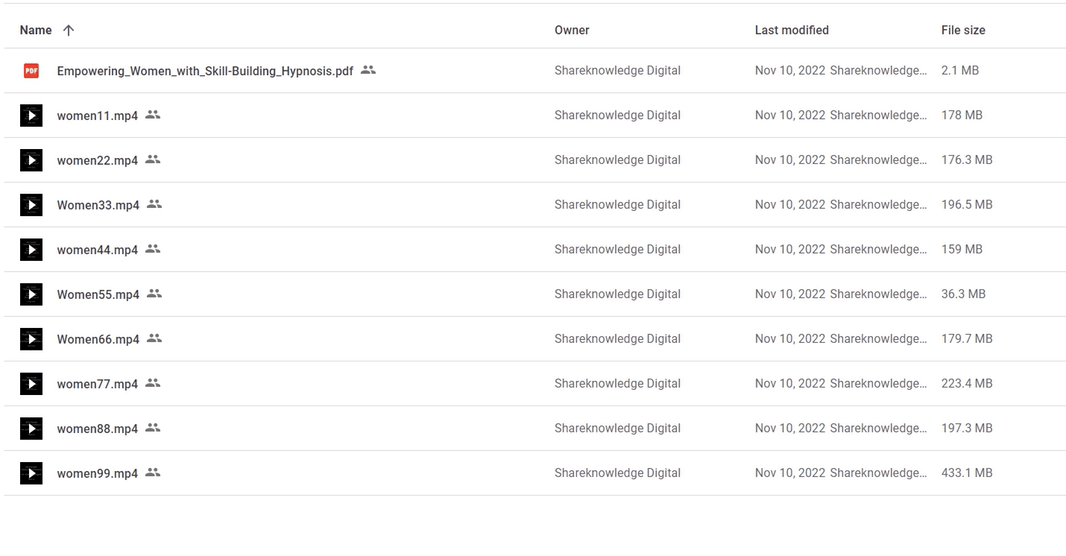Select the Women33.mp4 play icon
The width and height of the screenshot is (1066, 556).
pos(31,205)
